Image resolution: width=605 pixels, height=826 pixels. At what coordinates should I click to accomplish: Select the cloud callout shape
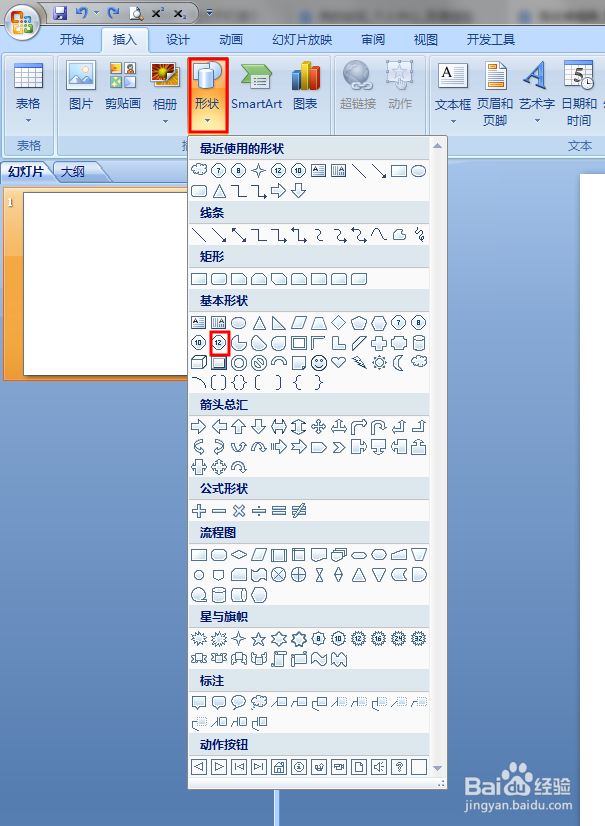click(259, 702)
